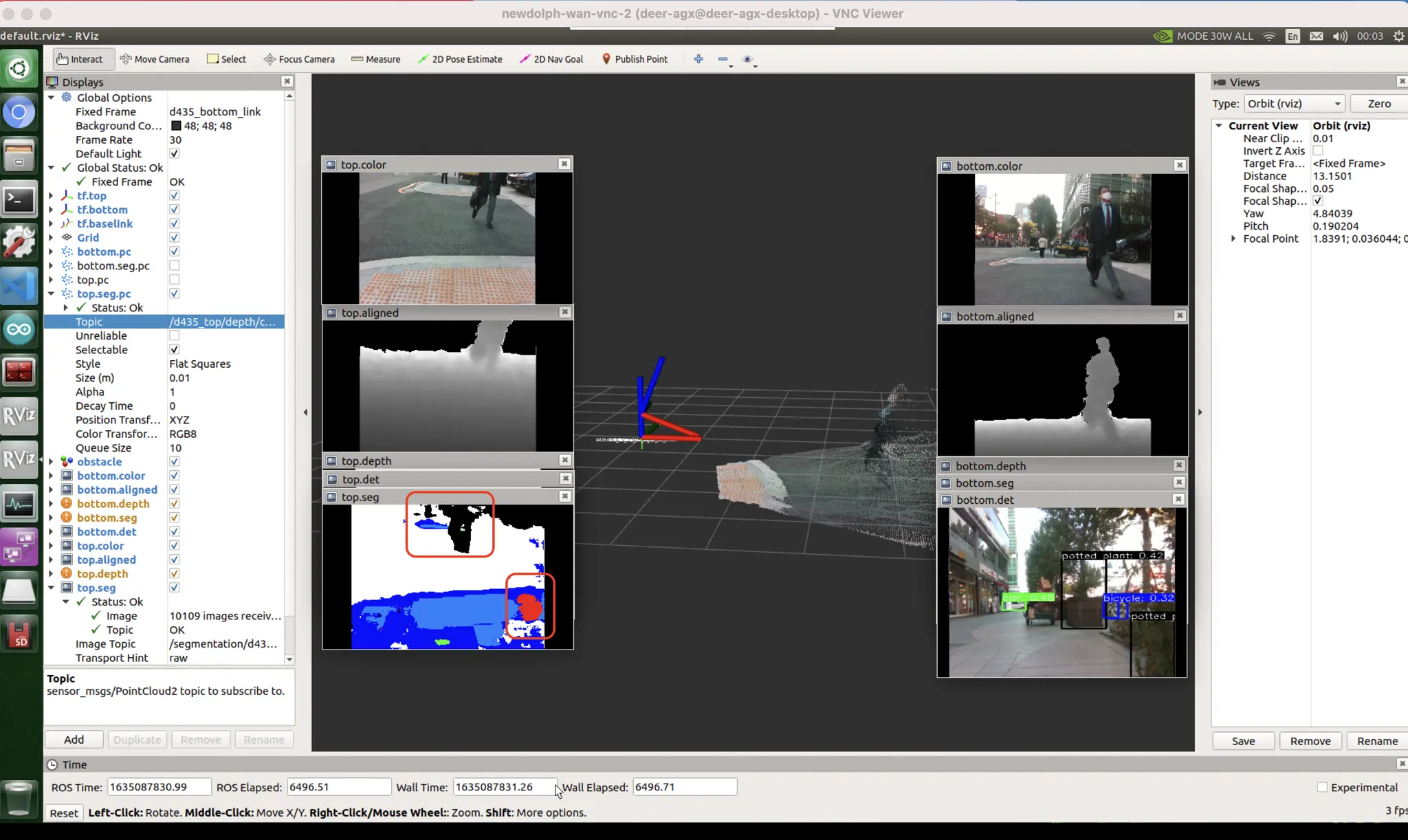Screen dimensions: 1408x840
Task: Select the Measure tool
Action: pos(375,59)
